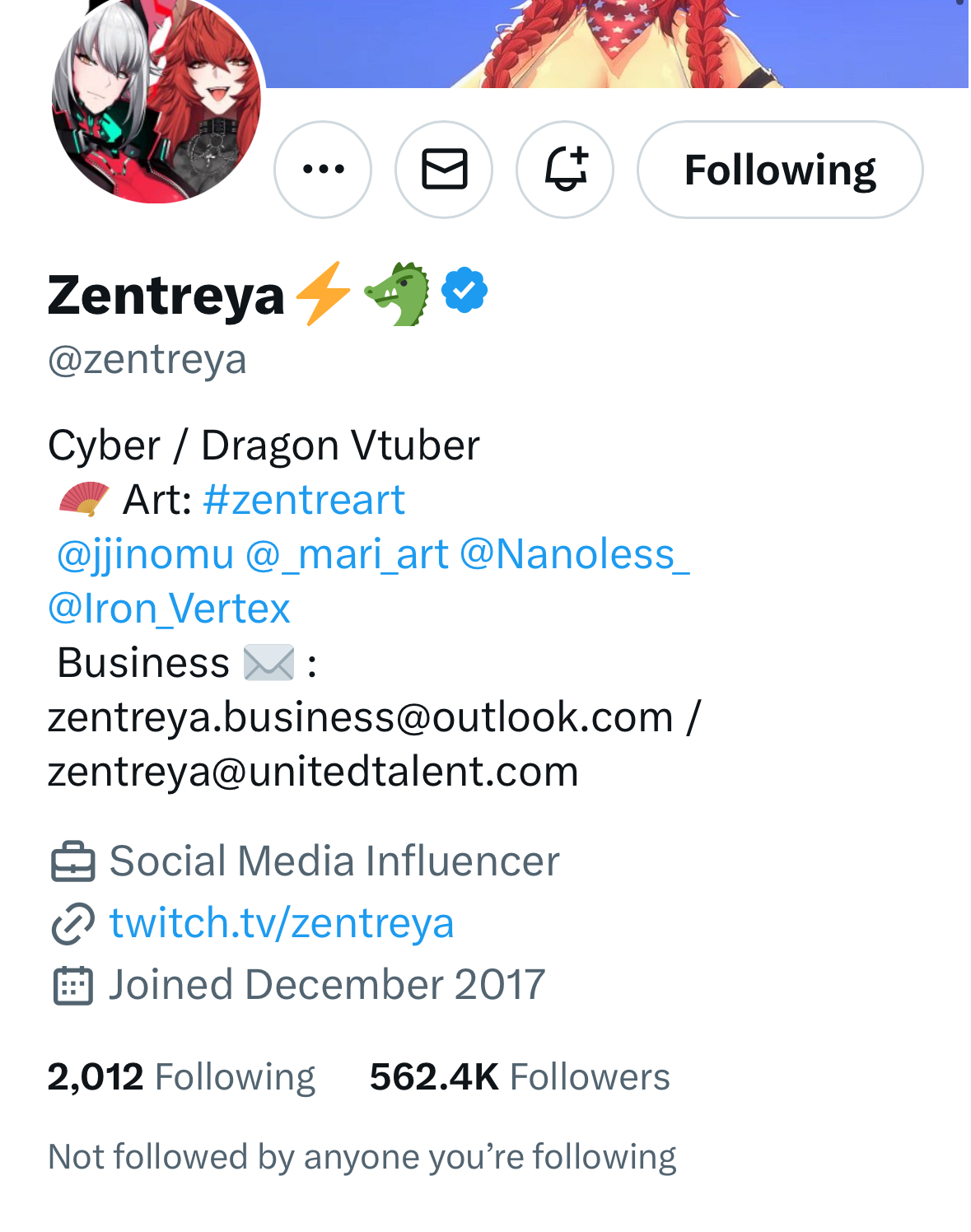View the blue verified badge details
This screenshot has height=1232, width=971.
click(x=464, y=291)
